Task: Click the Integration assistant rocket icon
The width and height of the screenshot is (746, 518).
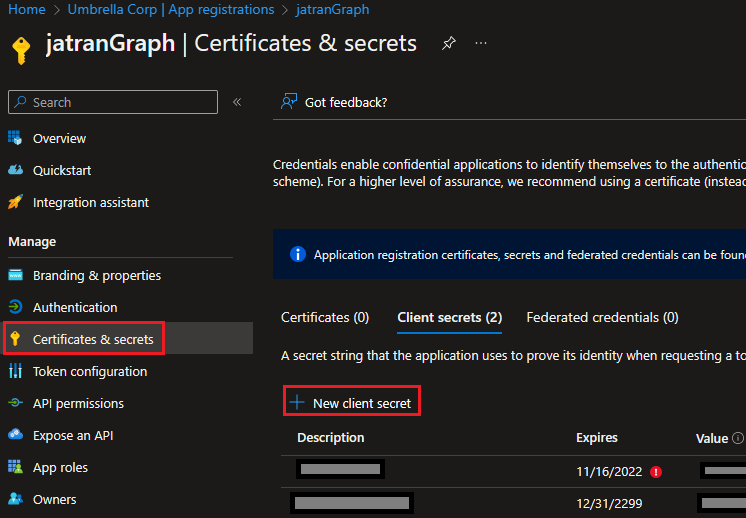Action: coord(15,202)
